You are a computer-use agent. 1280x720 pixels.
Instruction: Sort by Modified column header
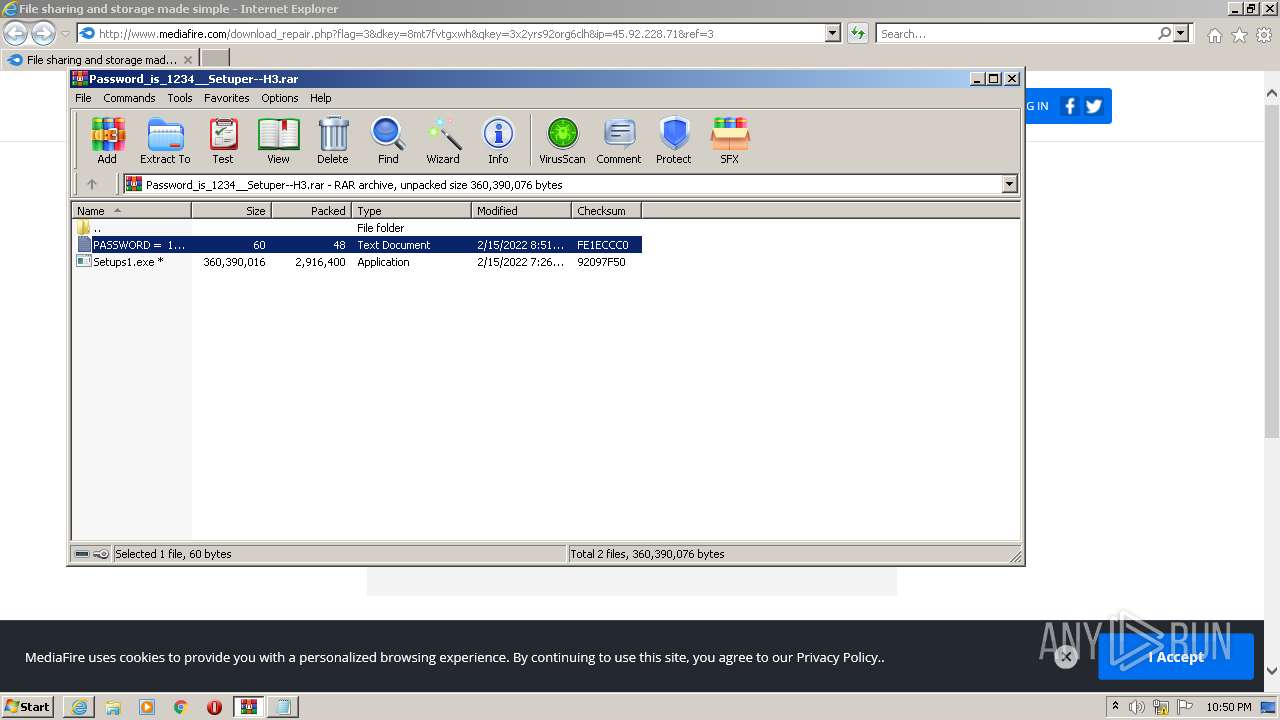click(x=521, y=210)
